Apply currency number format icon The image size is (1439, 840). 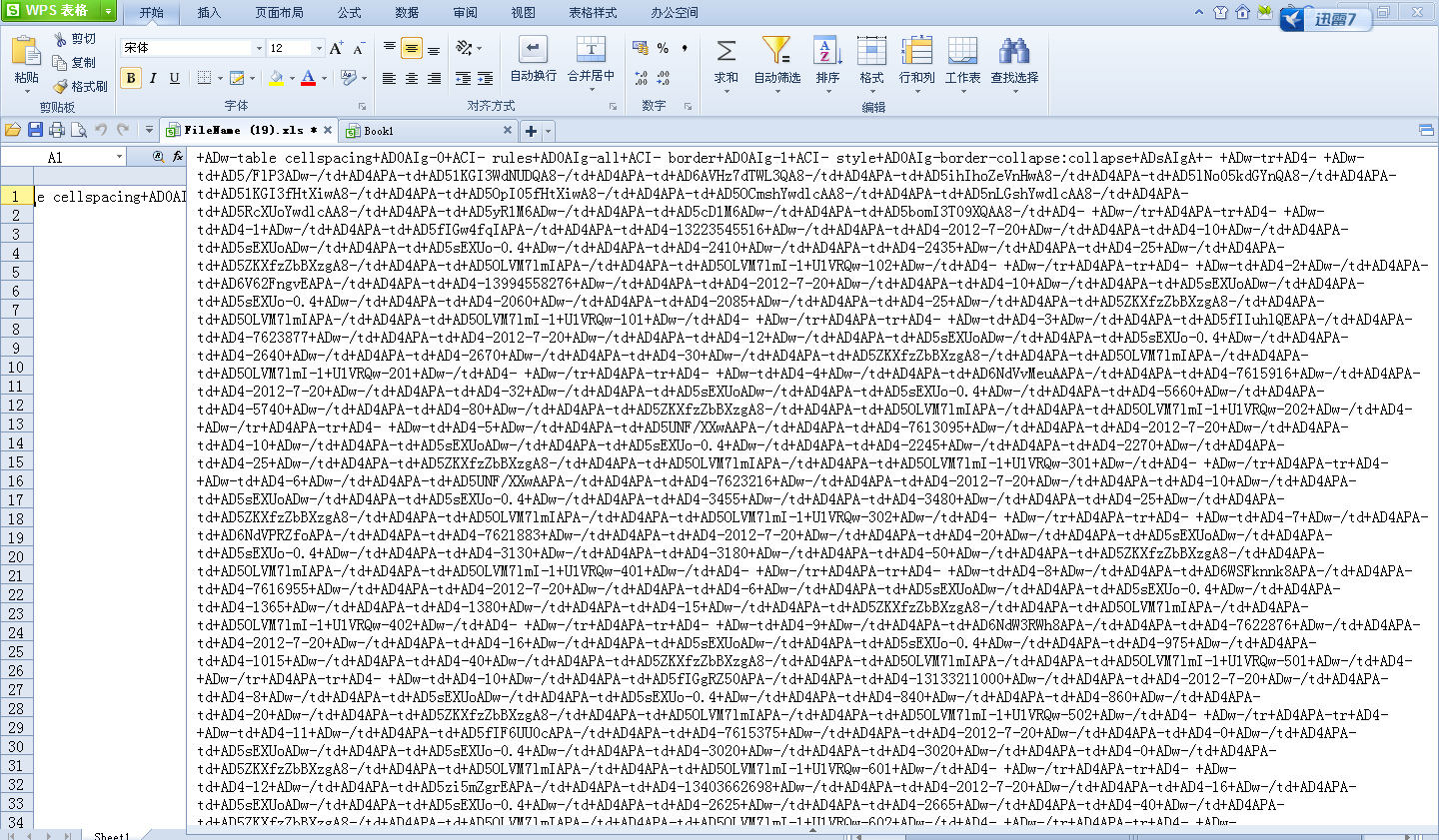point(640,48)
